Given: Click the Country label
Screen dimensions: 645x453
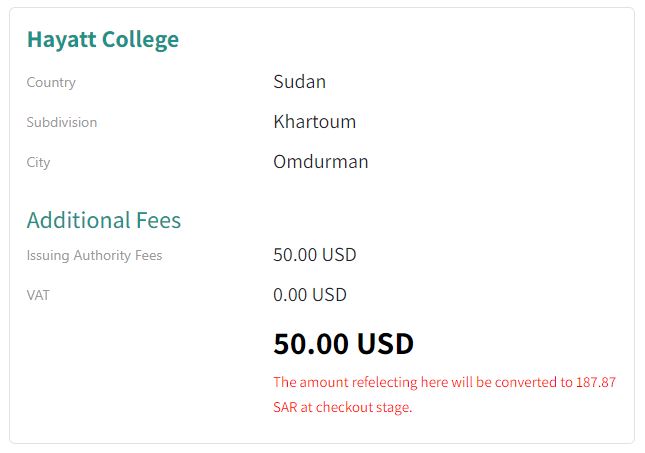Looking at the screenshot, I should coord(51,82).
